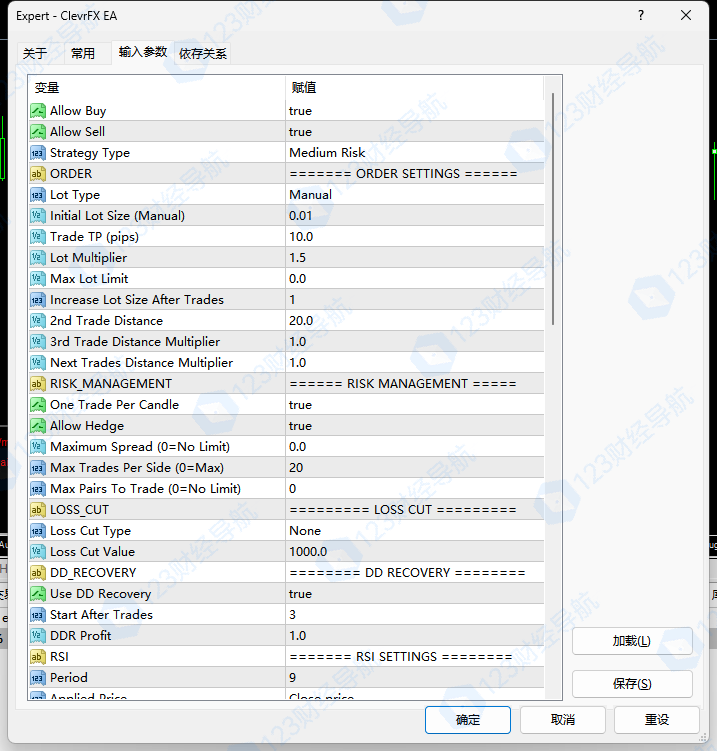
Task: Toggle One Trade Per Candle true value
Action: pyautogui.click(x=415, y=405)
